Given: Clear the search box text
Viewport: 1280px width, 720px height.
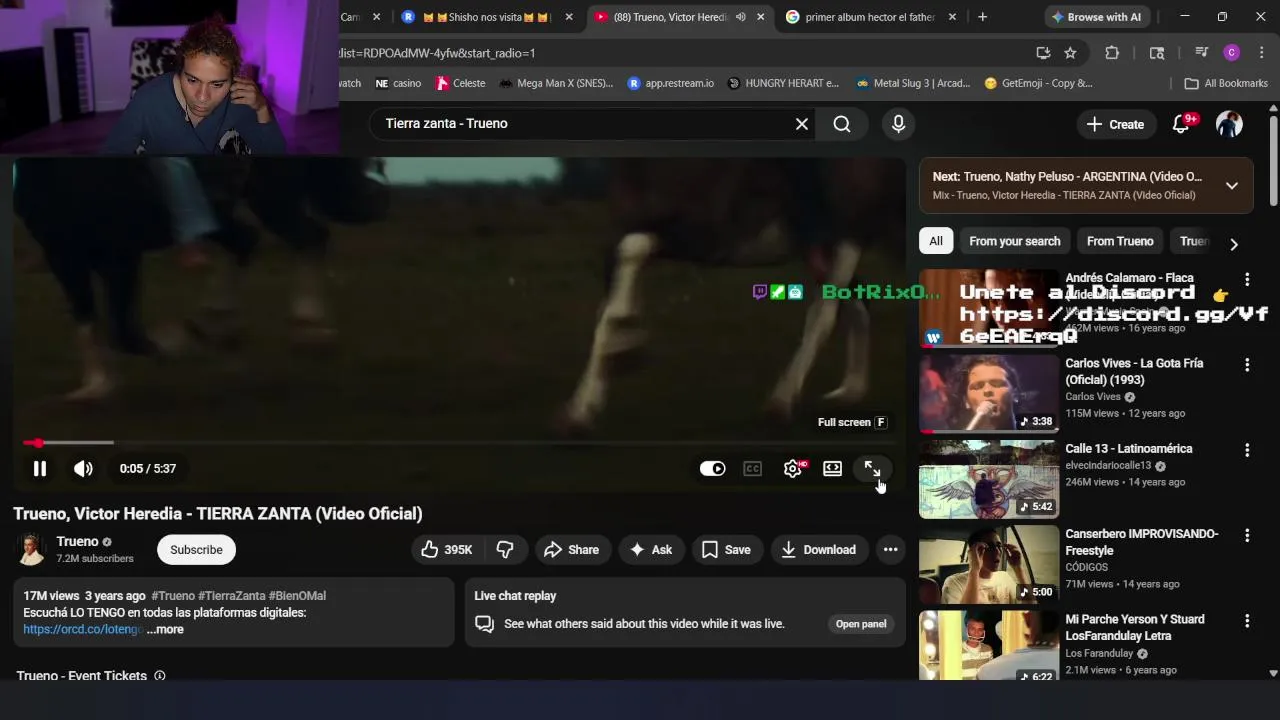Looking at the screenshot, I should [x=802, y=123].
